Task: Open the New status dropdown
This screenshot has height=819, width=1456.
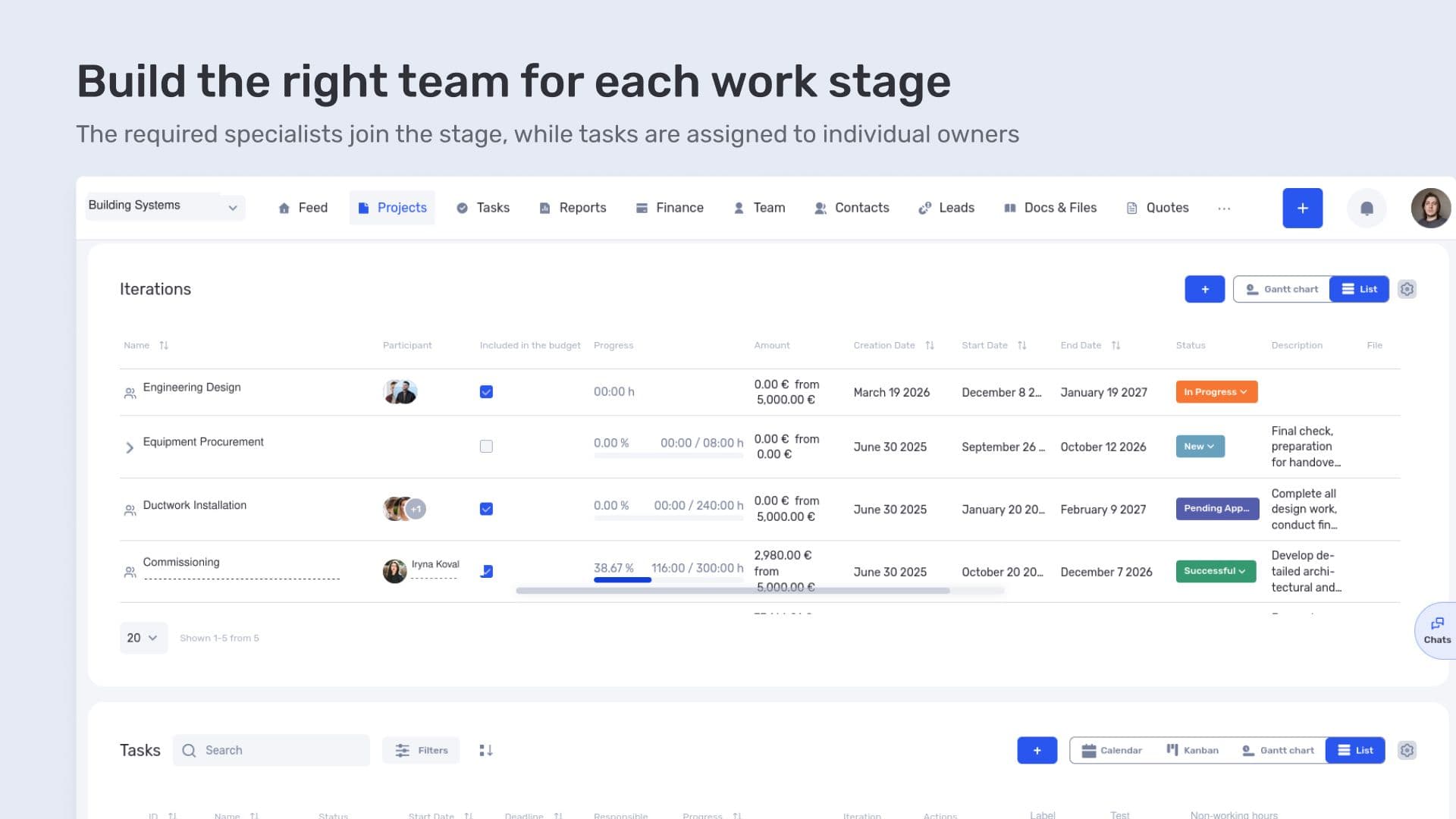Action: tap(1200, 446)
